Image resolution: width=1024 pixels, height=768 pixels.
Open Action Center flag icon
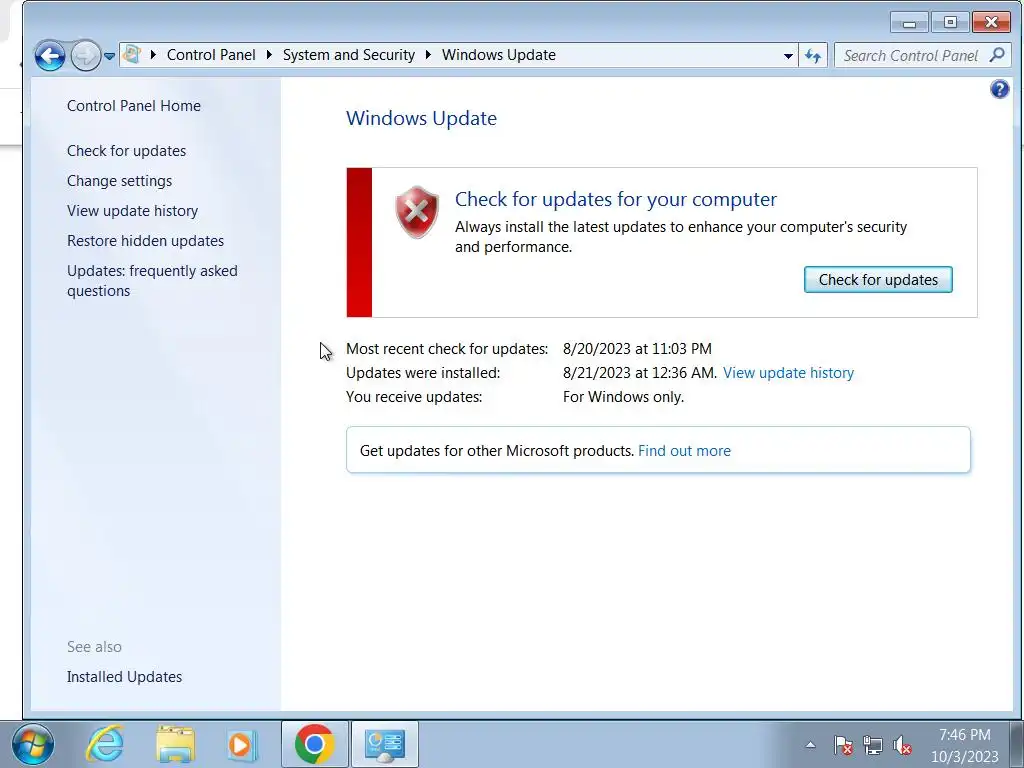842,744
